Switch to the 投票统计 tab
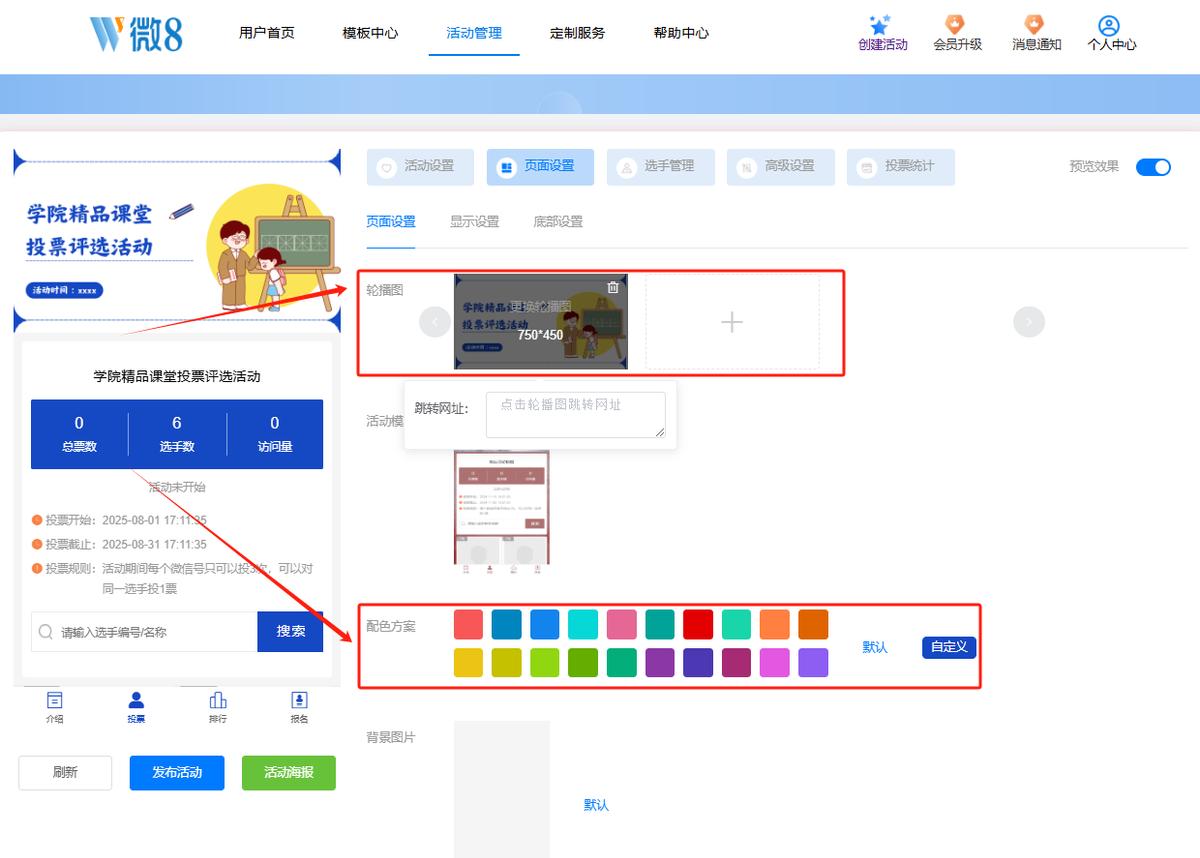The image size is (1200, 858). tap(900, 167)
